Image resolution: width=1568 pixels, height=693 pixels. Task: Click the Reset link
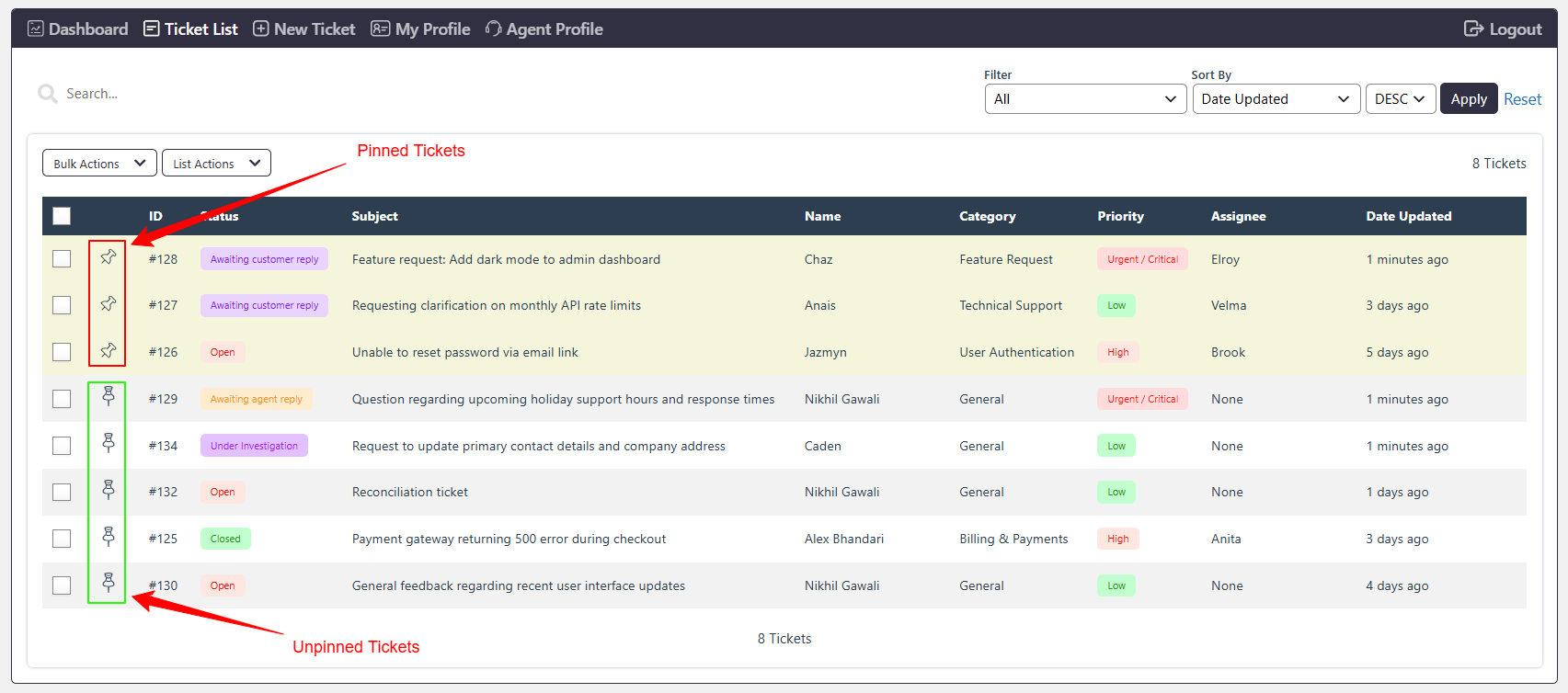coord(1523,99)
